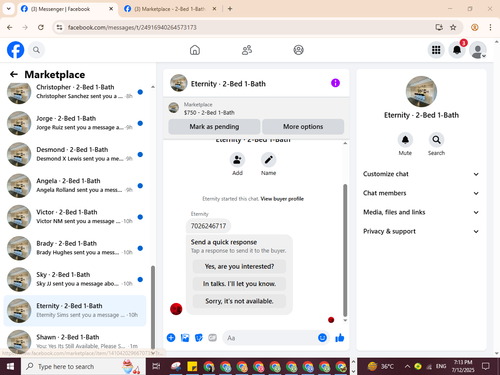Open the Windows Start menu

click(x=10, y=367)
